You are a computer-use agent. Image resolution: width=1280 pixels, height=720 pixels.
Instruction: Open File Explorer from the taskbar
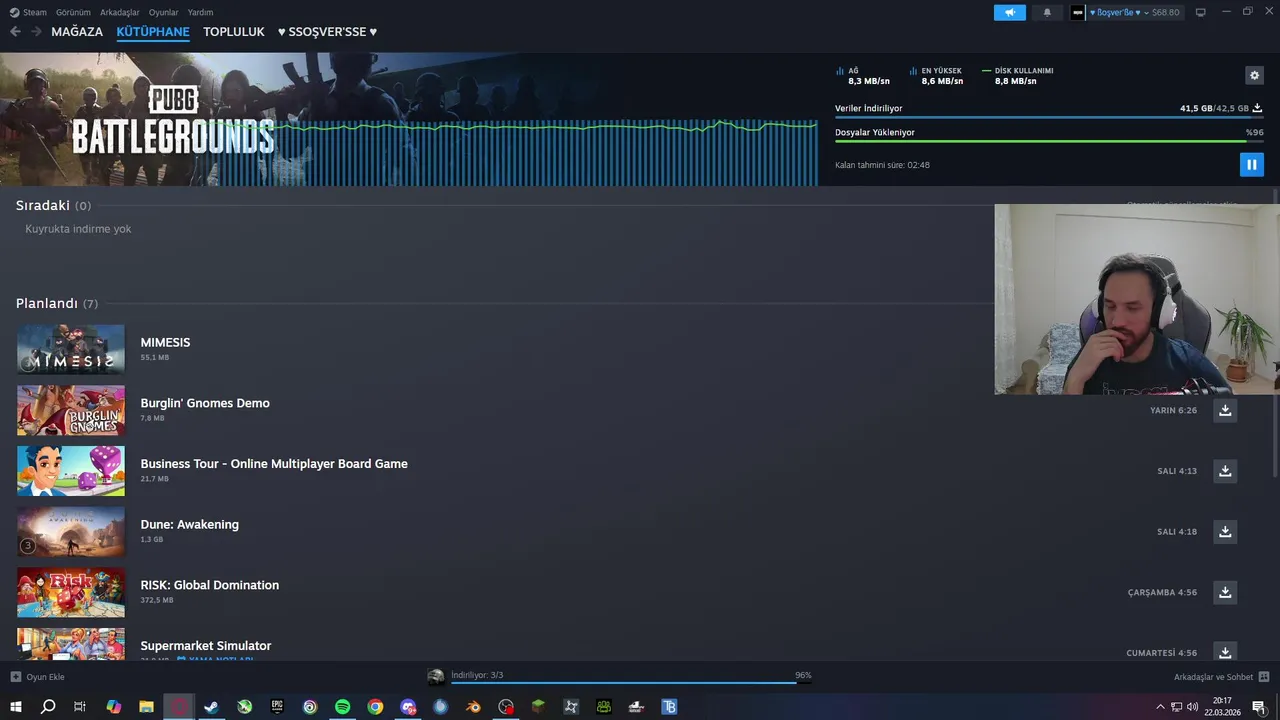[146, 707]
